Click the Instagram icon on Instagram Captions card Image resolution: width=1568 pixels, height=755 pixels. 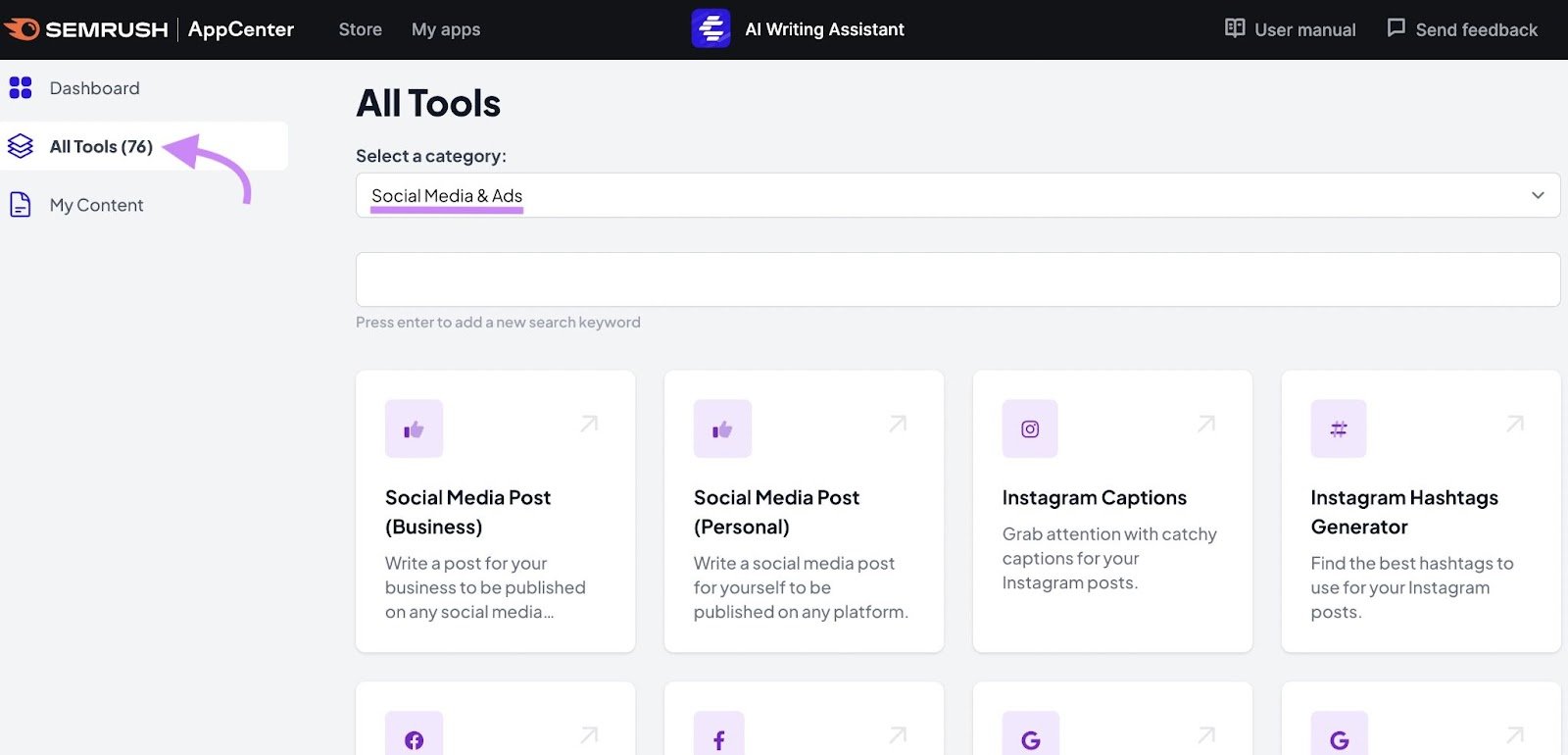[x=1030, y=428]
